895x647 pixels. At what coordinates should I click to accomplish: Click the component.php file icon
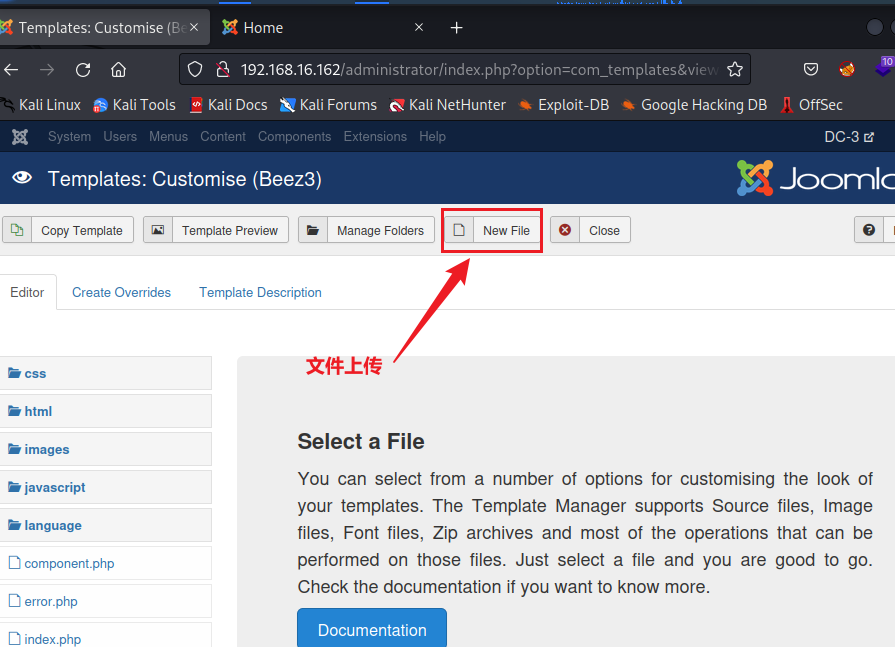(x=15, y=563)
